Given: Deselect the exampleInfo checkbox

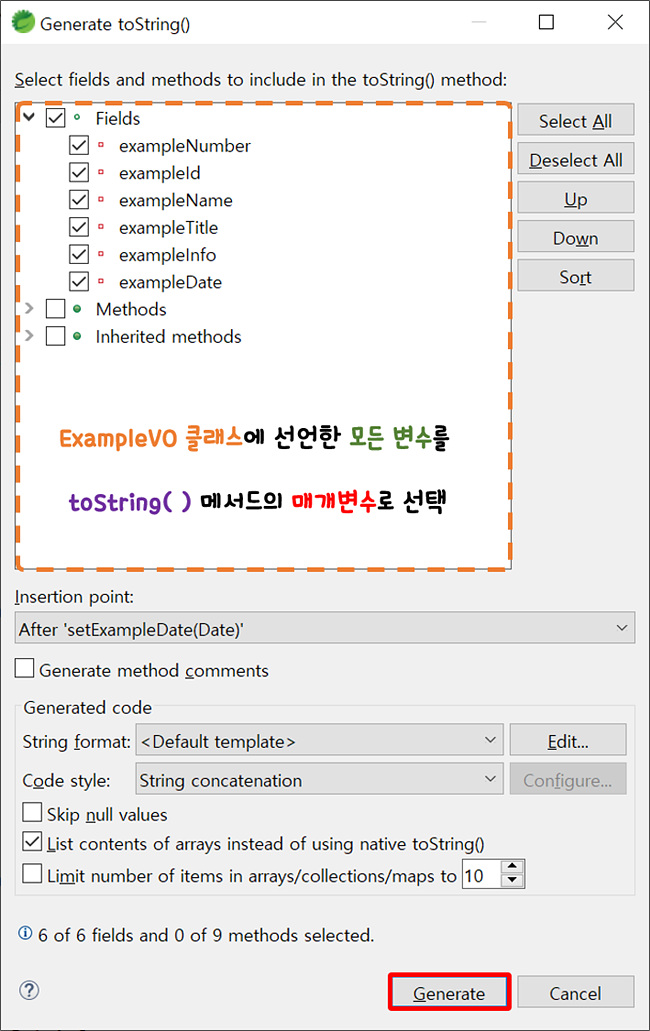Looking at the screenshot, I should [x=79, y=254].
